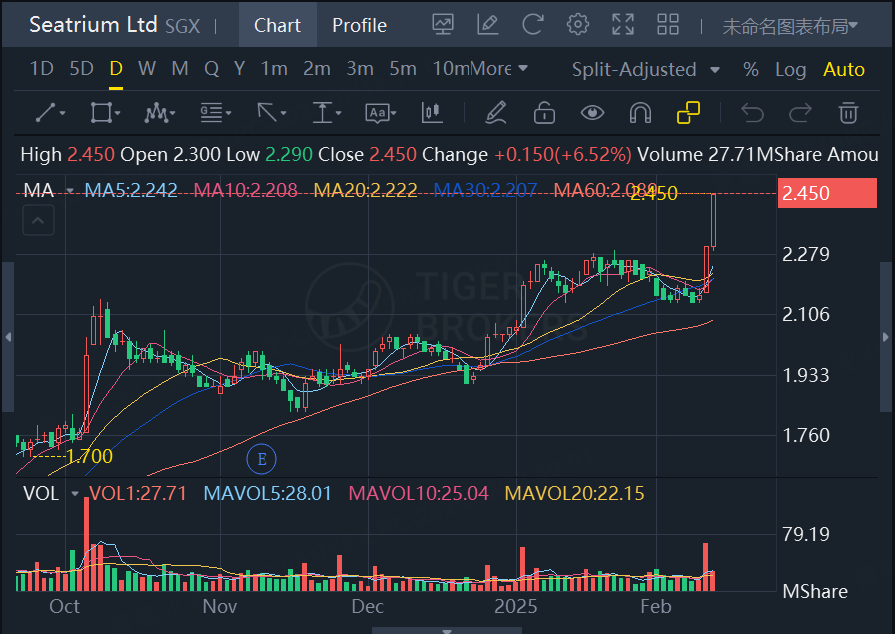
Task: Select the 3m timeframe
Action: click(360, 68)
